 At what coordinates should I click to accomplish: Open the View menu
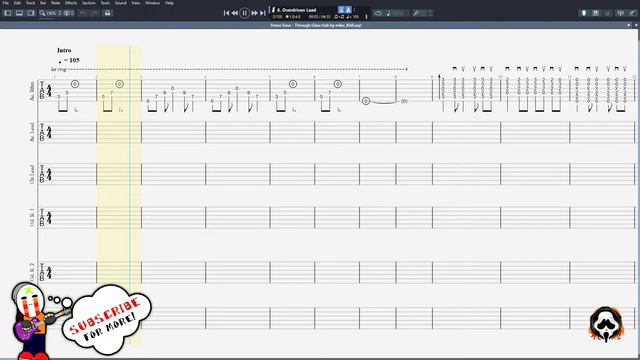[x=136, y=3]
